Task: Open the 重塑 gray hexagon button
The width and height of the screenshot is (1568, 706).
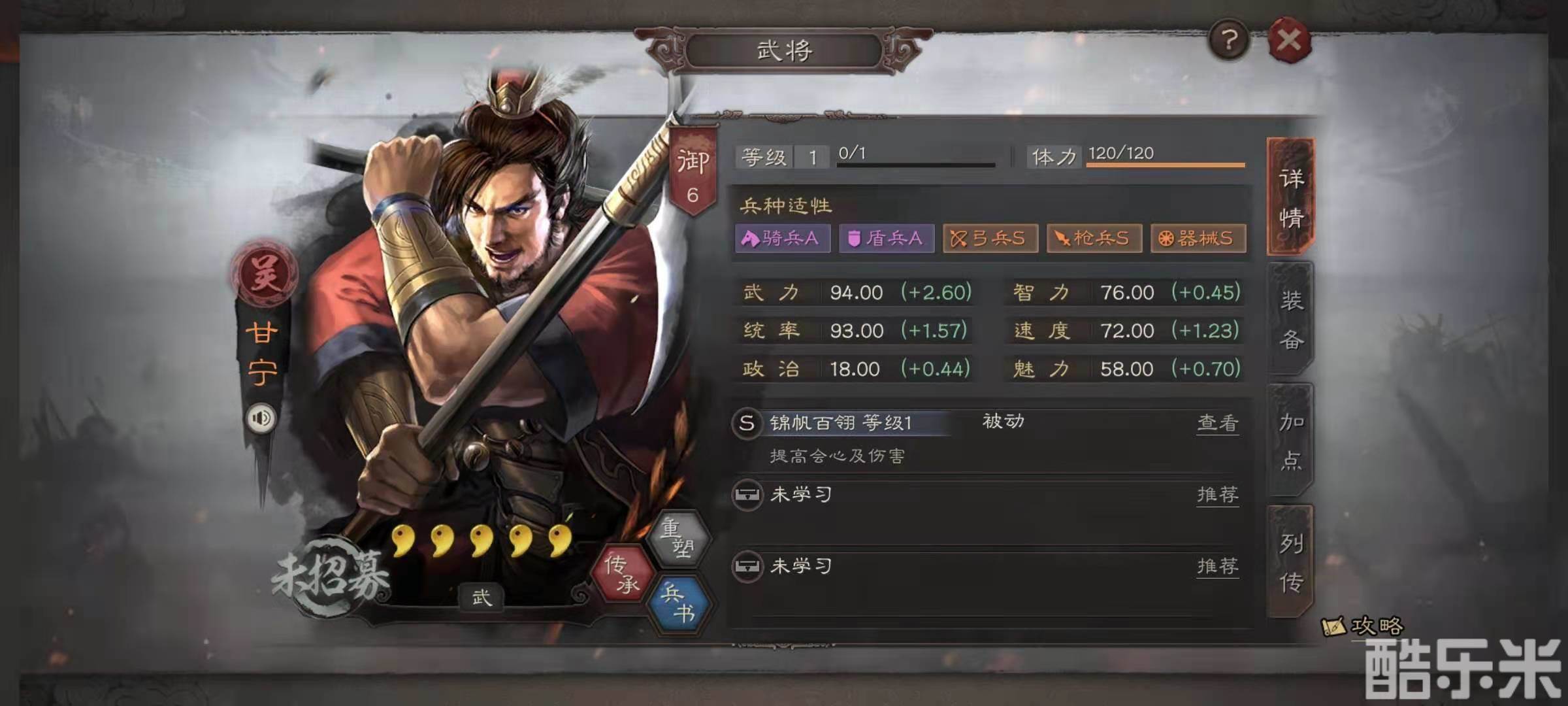Action: coord(678,537)
